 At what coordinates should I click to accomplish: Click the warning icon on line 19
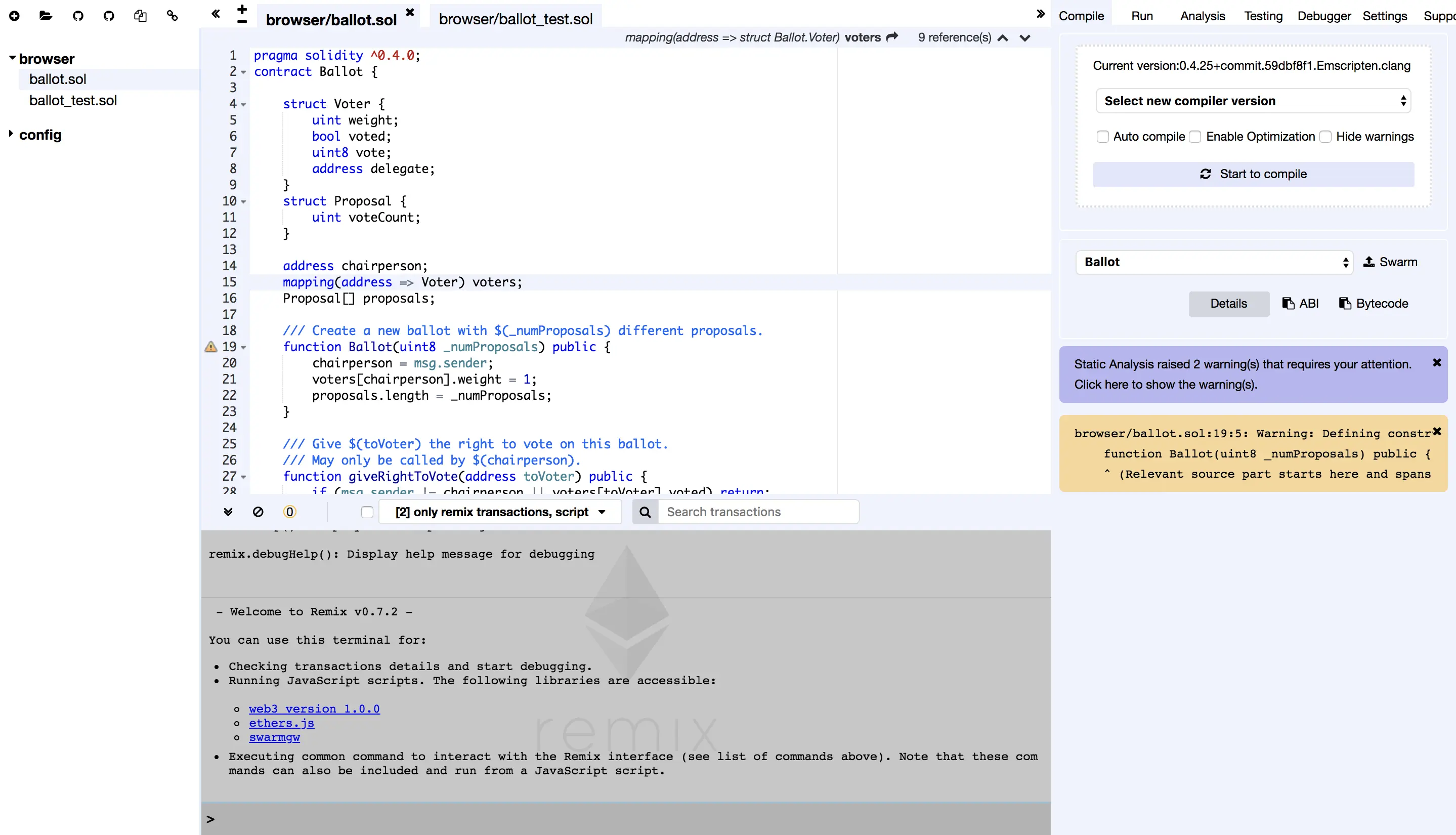(x=211, y=346)
